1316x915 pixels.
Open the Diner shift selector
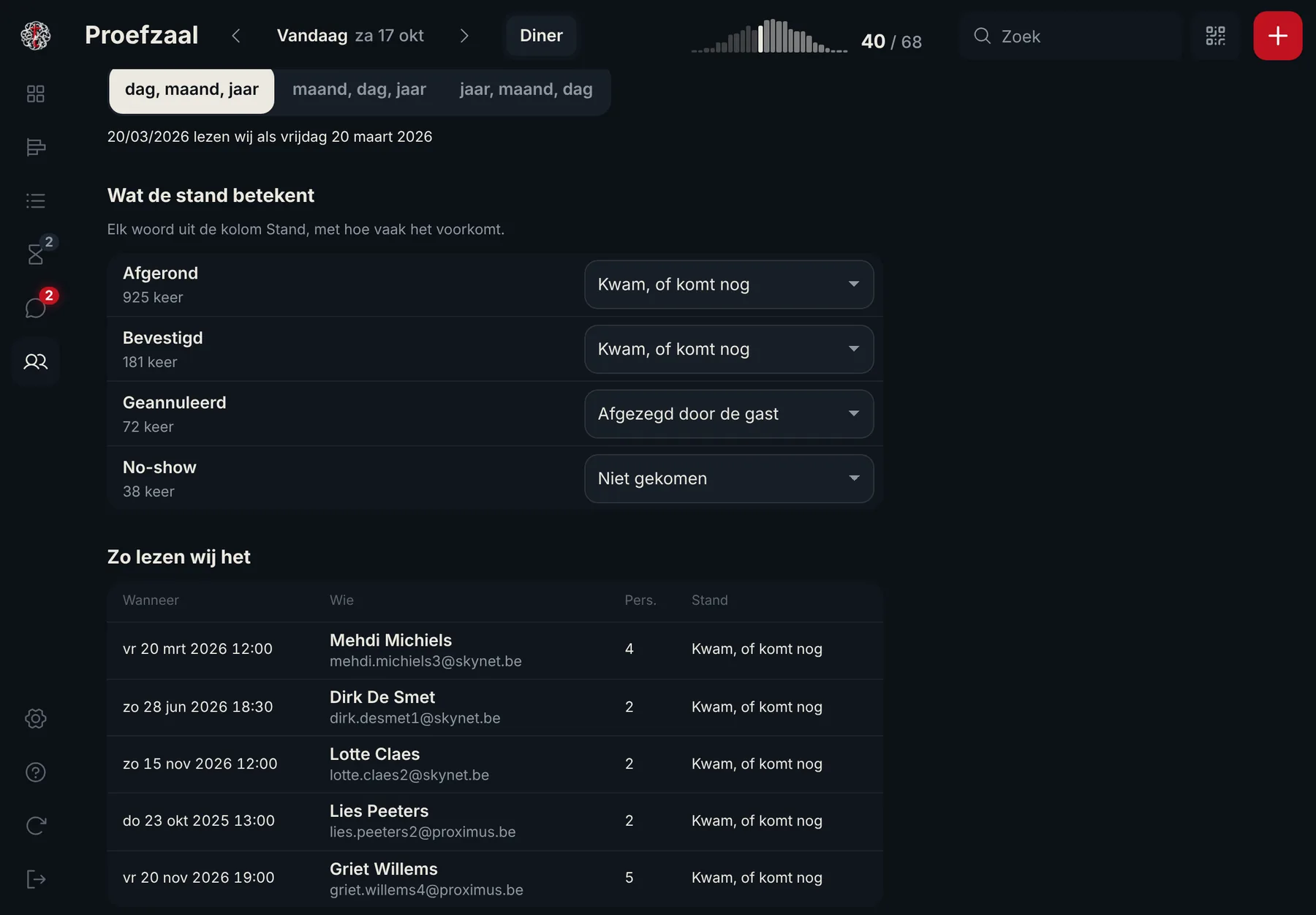(541, 35)
